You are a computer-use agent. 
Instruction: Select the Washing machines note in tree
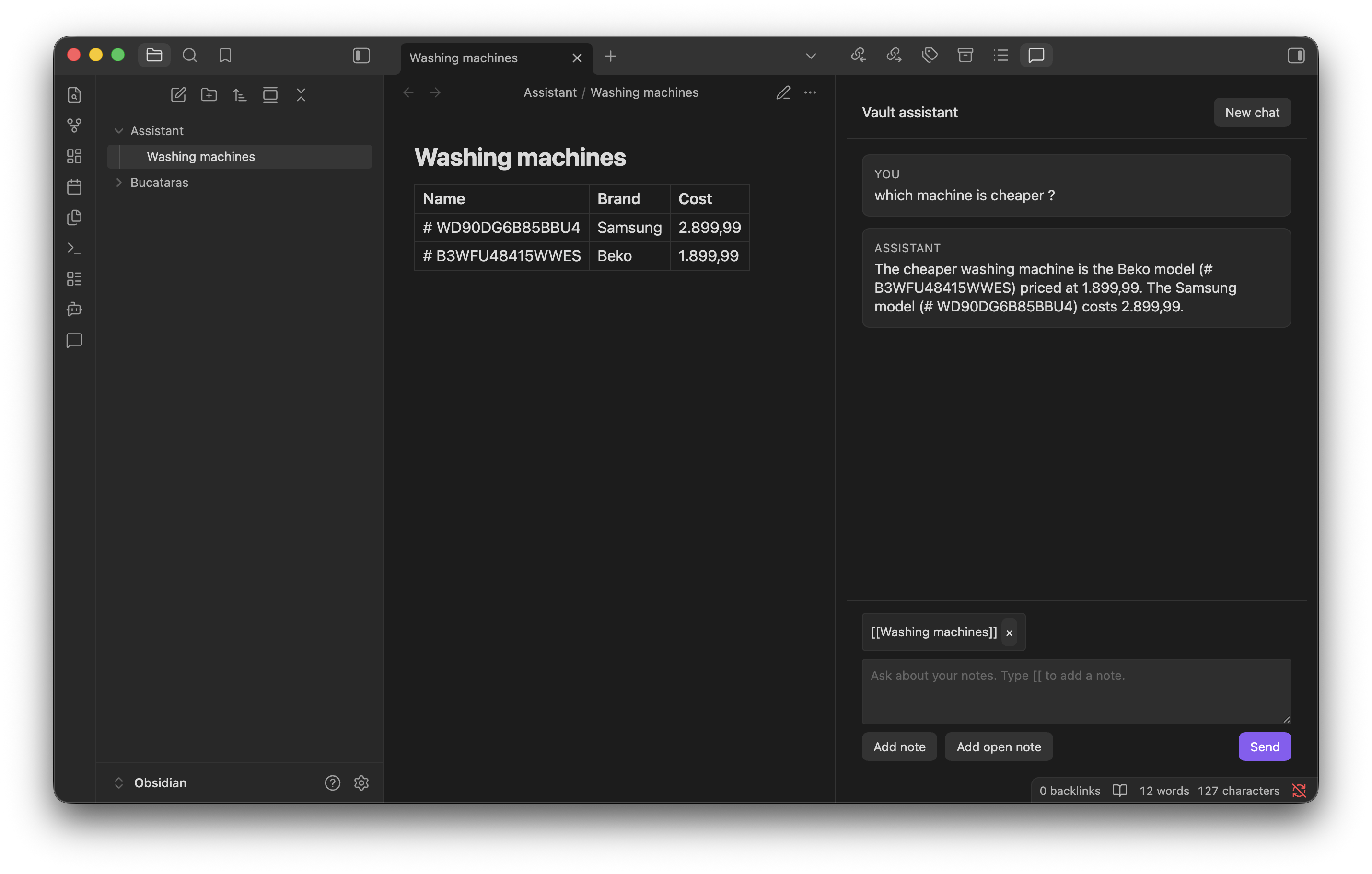(x=239, y=157)
